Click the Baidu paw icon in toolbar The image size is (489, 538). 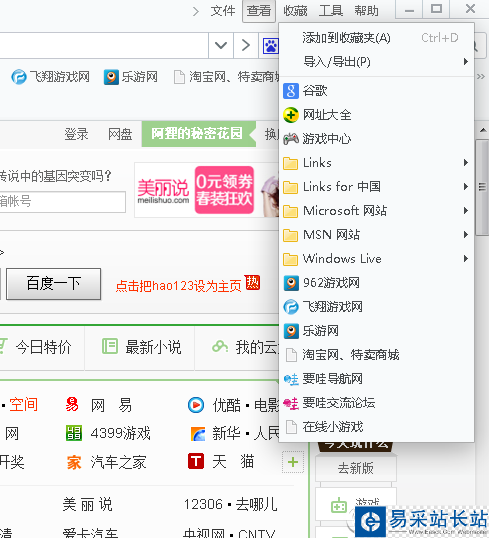[x=270, y=45]
